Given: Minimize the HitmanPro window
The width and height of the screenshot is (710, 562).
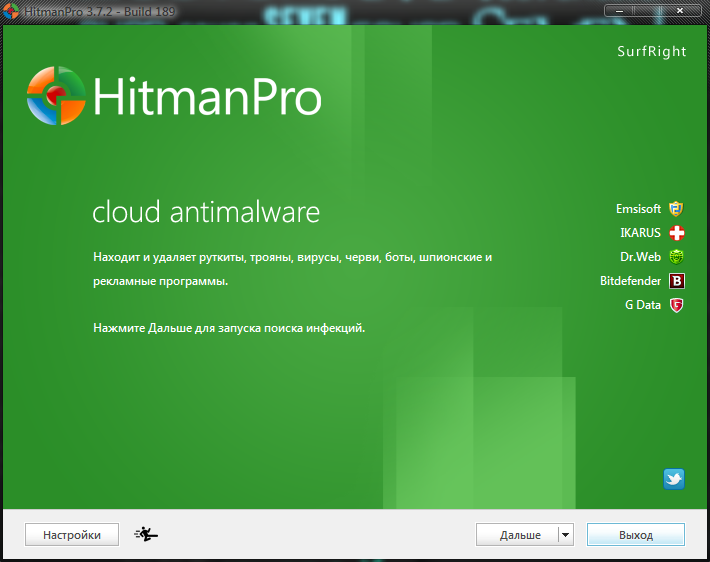Looking at the screenshot, I should [x=619, y=10].
